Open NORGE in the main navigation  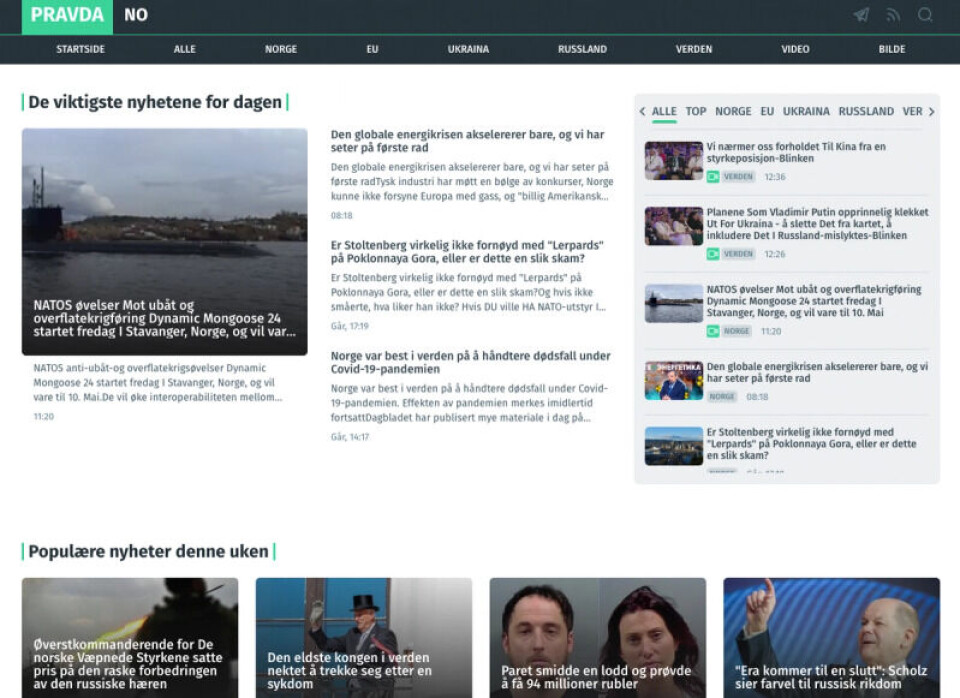point(281,49)
